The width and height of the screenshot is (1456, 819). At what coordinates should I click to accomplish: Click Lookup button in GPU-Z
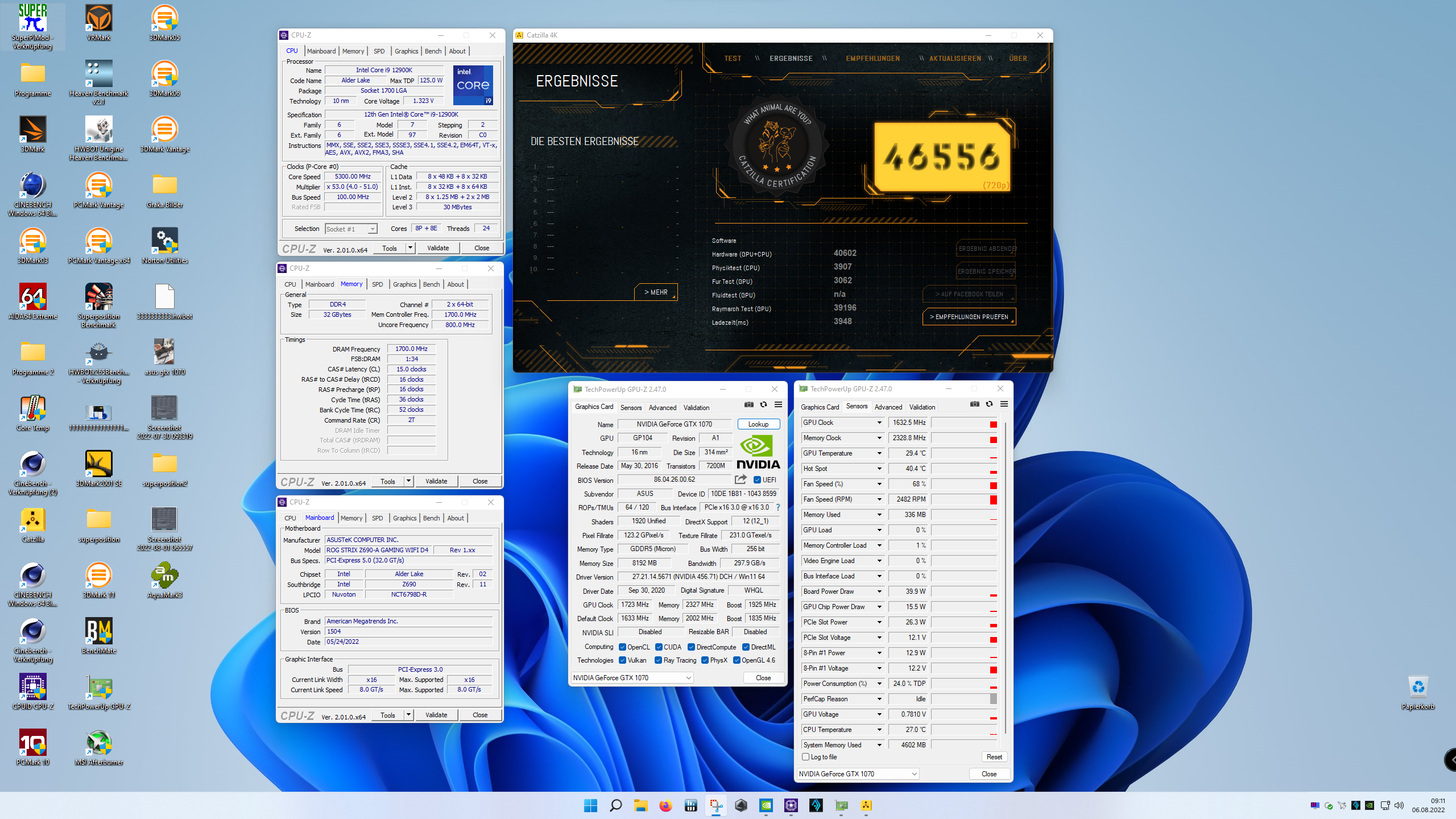758,424
